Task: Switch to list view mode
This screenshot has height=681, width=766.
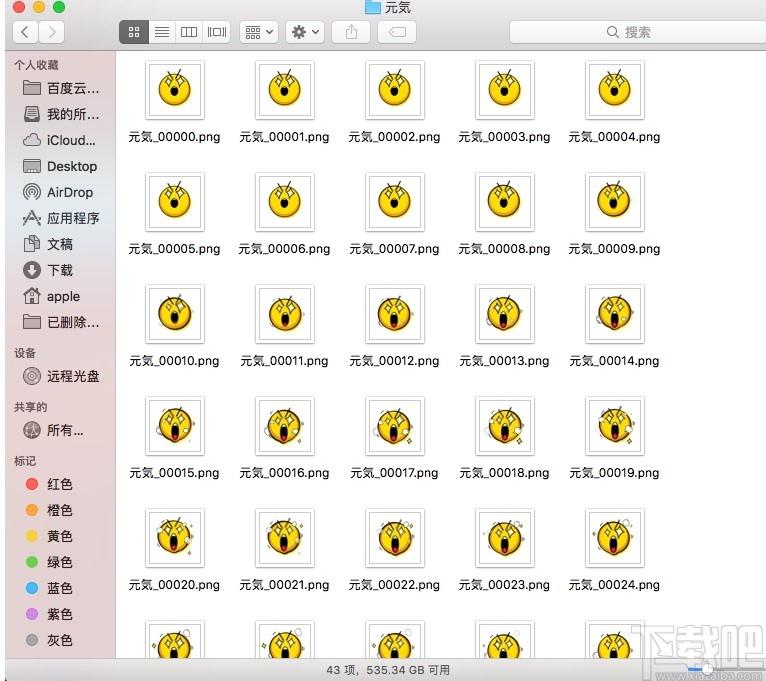Action: point(161,32)
